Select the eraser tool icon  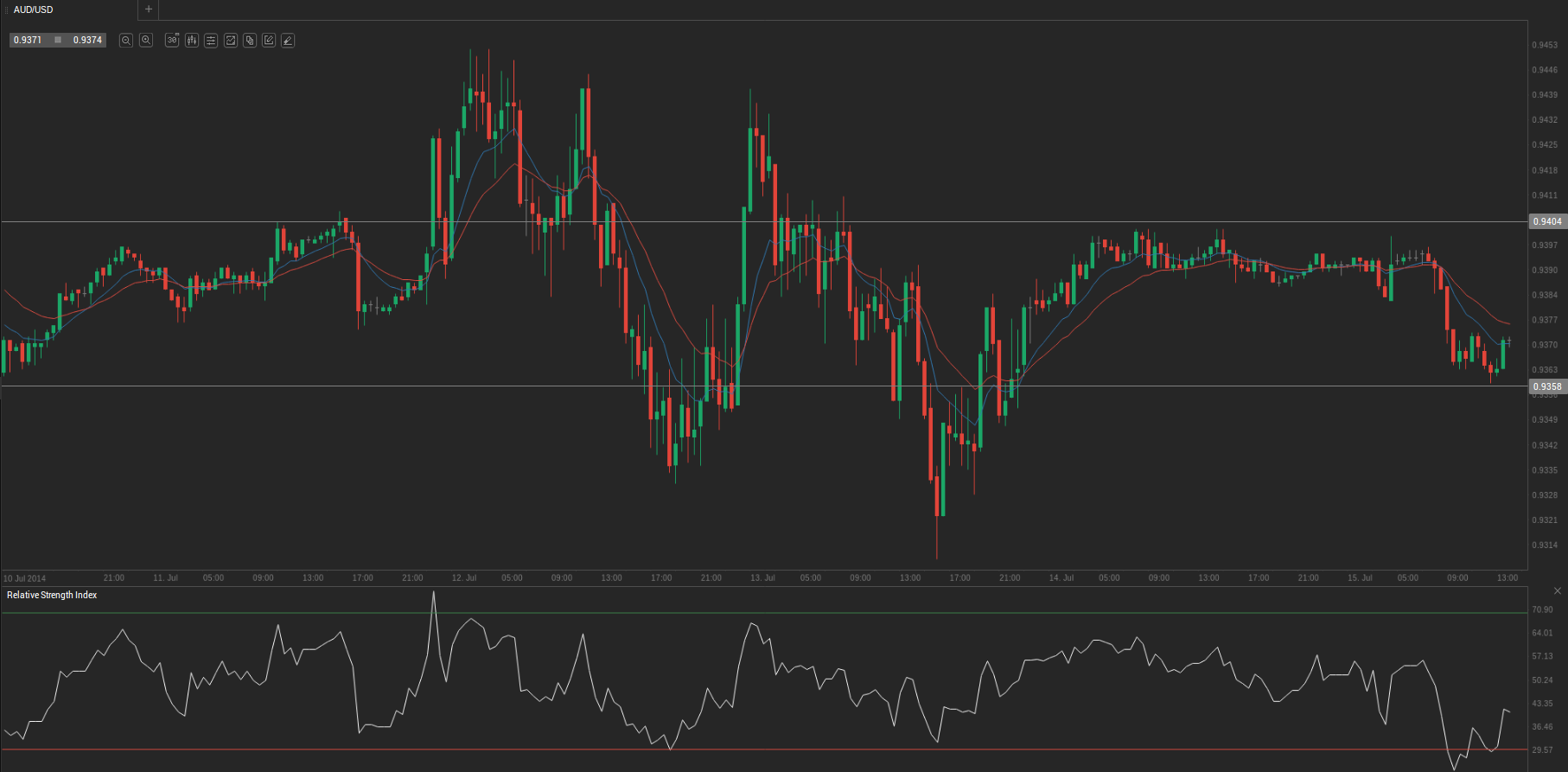288,41
